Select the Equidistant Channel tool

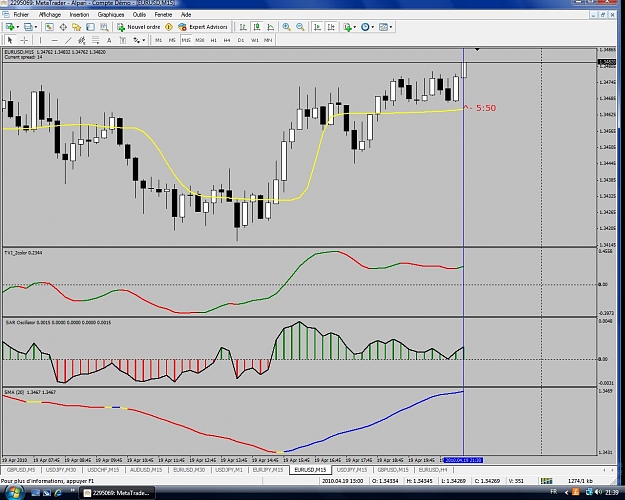[x=82, y=40]
